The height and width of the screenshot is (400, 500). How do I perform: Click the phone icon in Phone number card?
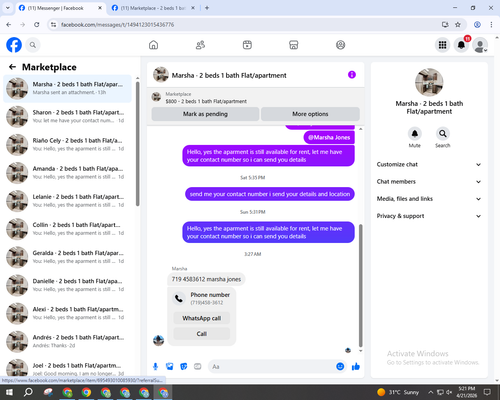pyautogui.click(x=179, y=298)
